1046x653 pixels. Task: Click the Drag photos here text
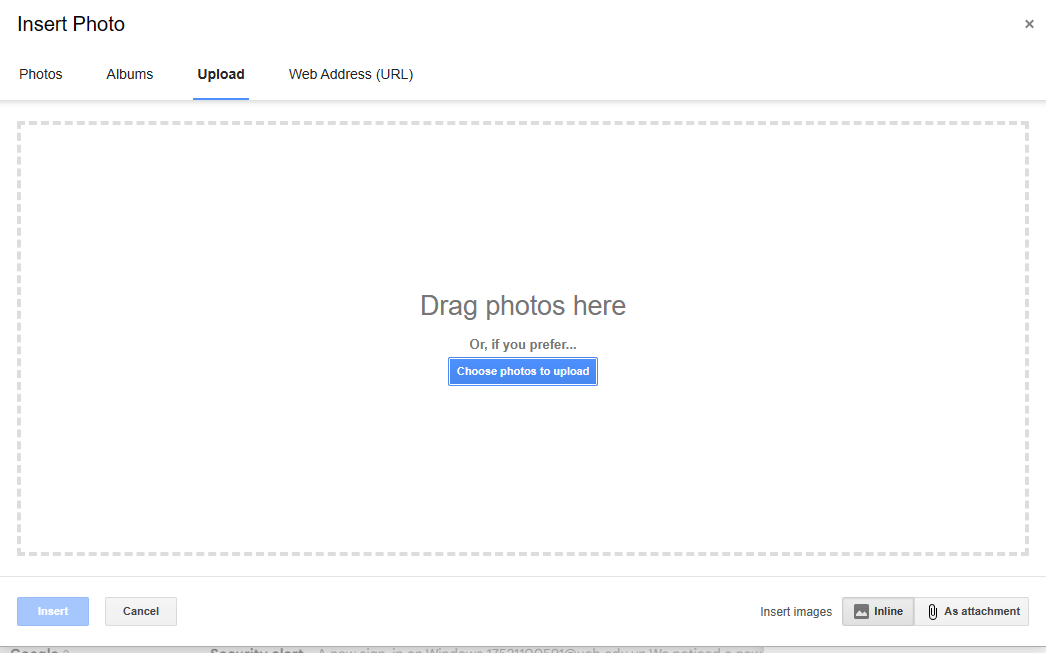point(522,305)
